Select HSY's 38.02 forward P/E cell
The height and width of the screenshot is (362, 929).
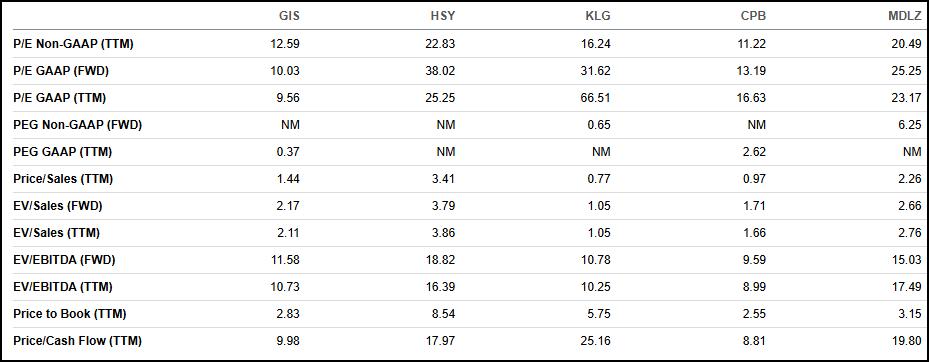click(442, 71)
